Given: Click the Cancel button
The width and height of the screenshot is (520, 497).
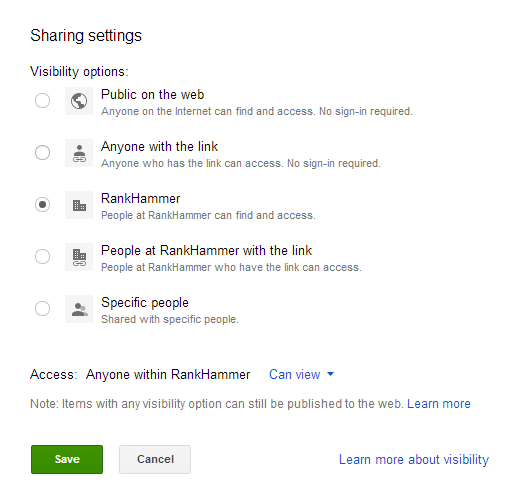Looking at the screenshot, I should pos(155,459).
